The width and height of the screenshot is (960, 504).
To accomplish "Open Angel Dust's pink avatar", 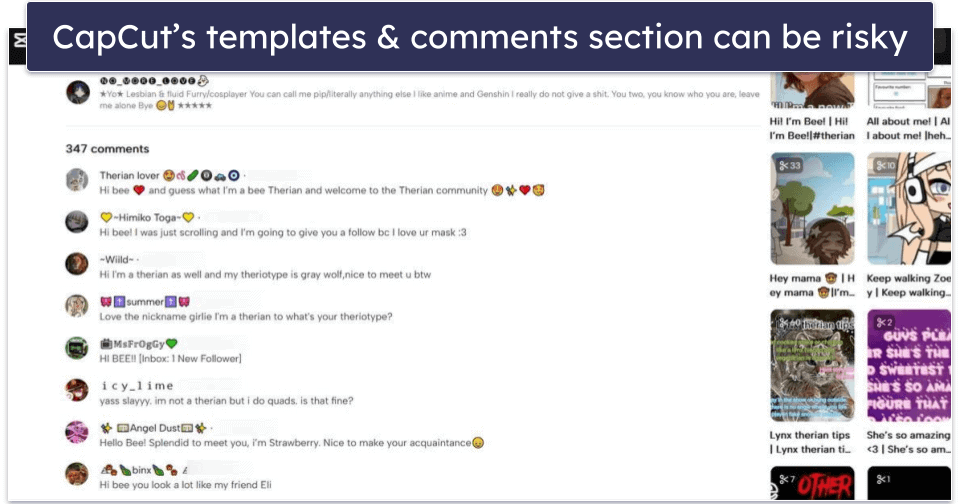I will [x=77, y=432].
